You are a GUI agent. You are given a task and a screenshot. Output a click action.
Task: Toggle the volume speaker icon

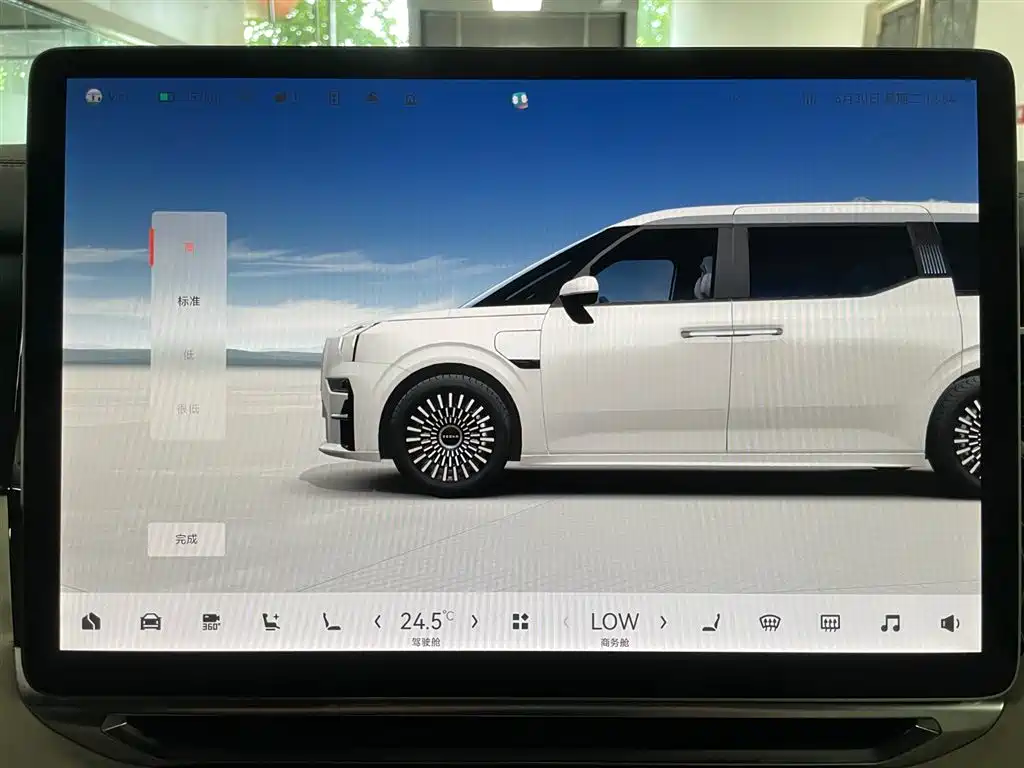point(950,624)
